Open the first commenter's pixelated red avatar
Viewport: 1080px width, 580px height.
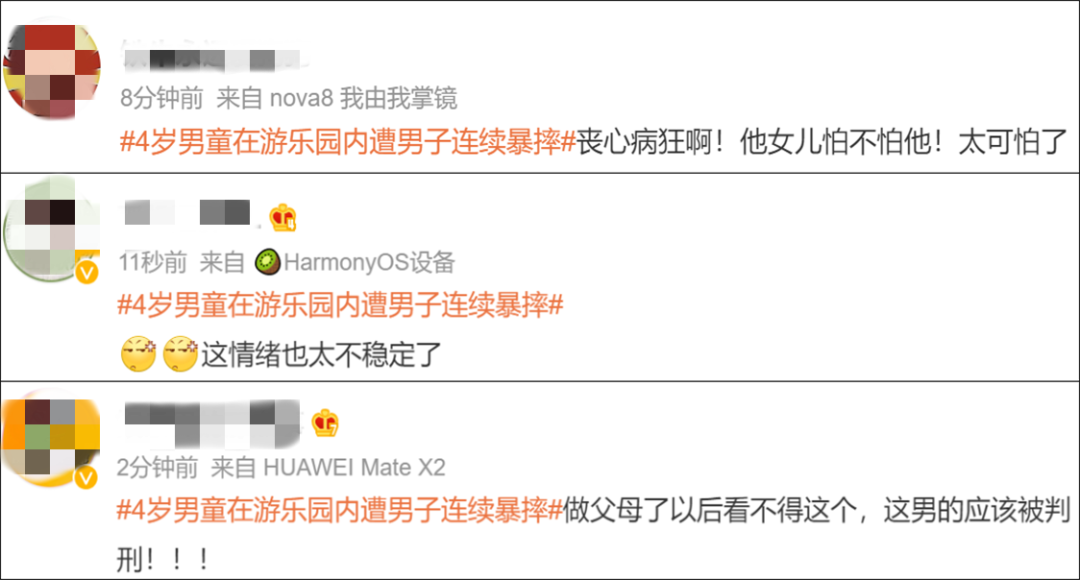coord(52,71)
